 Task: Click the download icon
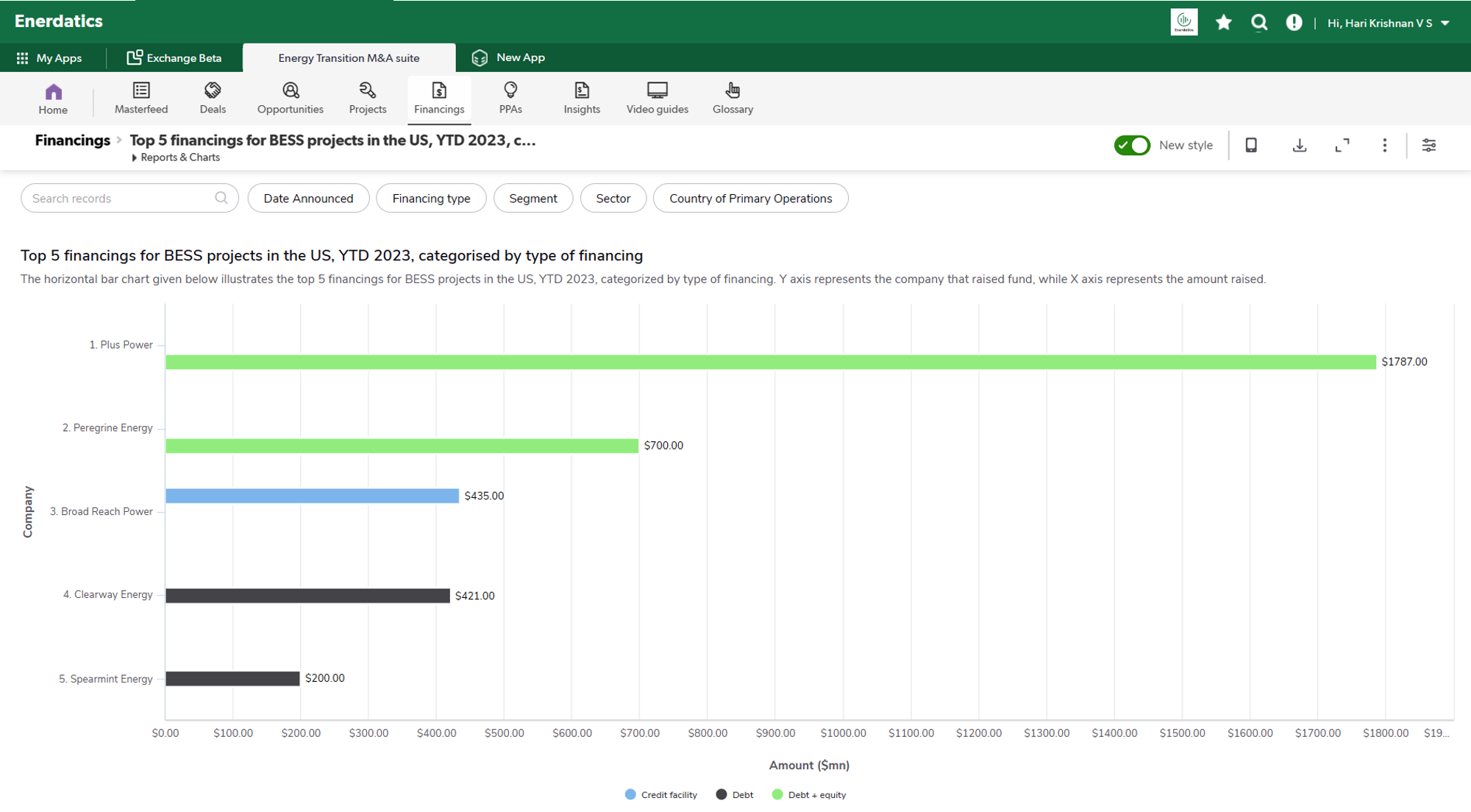pyautogui.click(x=1300, y=146)
